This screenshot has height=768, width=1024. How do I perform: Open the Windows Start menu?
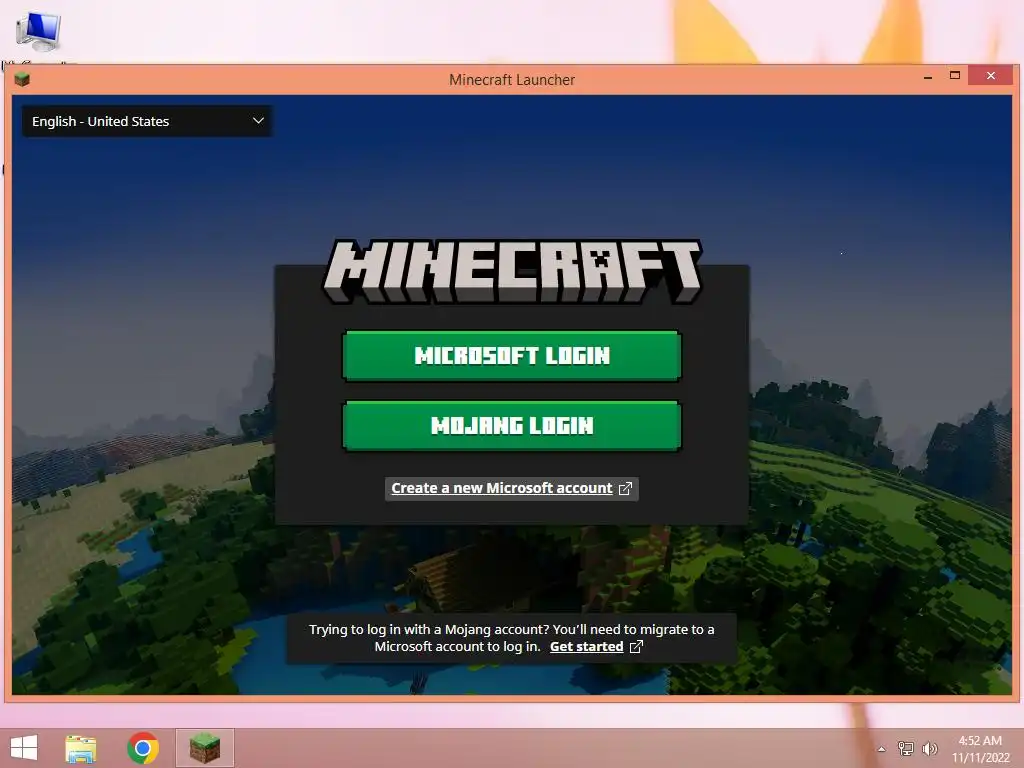point(24,748)
